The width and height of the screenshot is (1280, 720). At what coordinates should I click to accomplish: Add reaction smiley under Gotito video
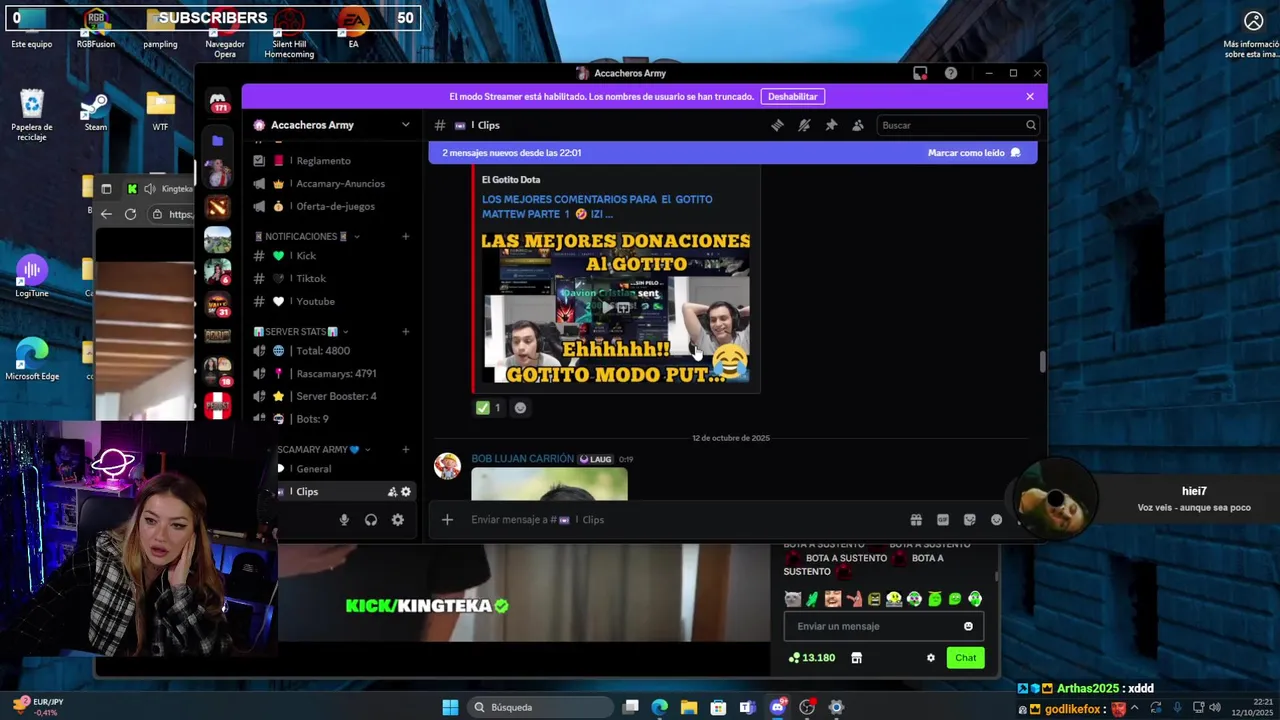(520, 408)
